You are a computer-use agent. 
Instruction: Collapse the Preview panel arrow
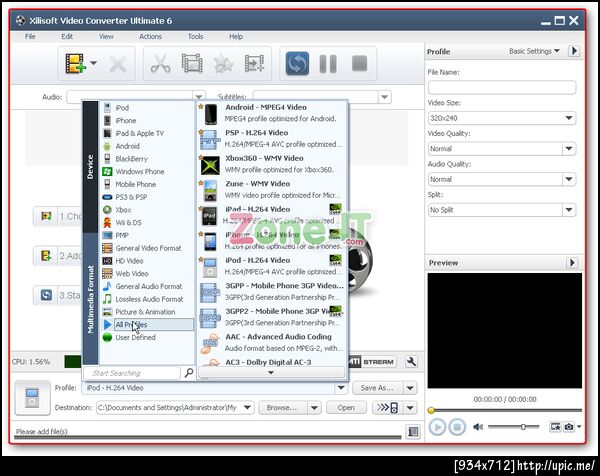pyautogui.click(x=572, y=263)
